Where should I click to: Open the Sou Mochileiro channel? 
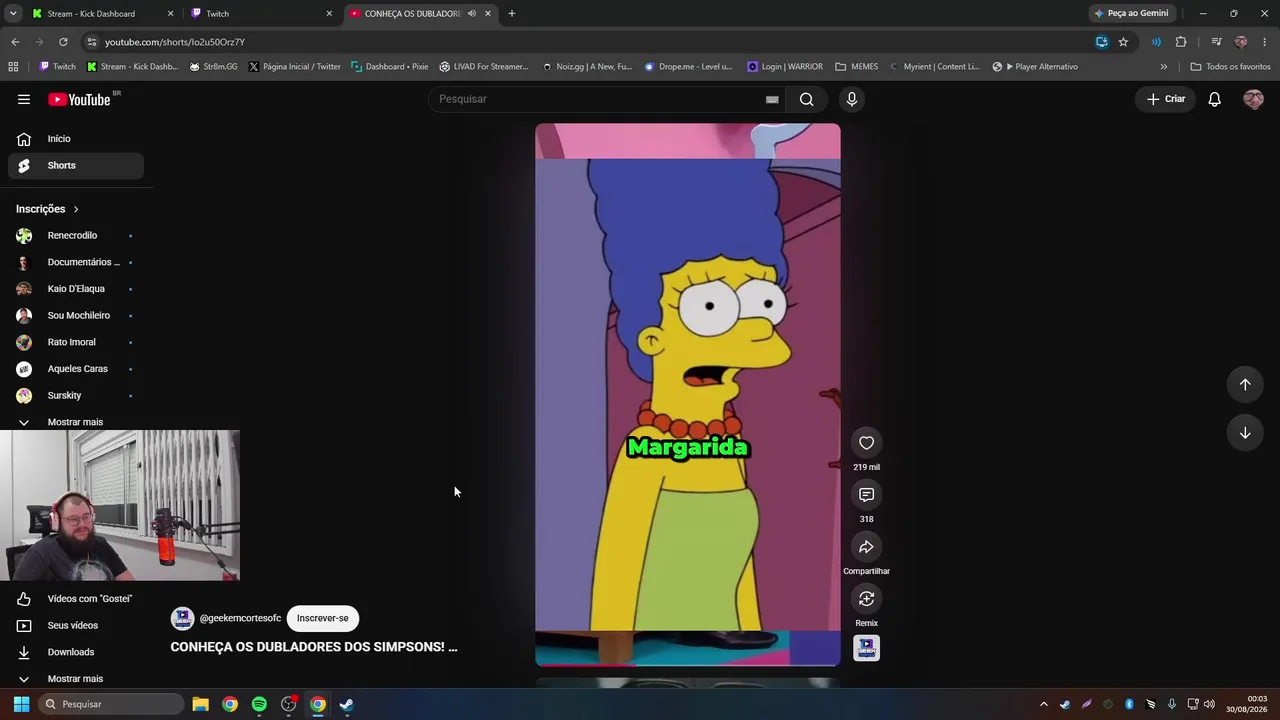point(76,316)
